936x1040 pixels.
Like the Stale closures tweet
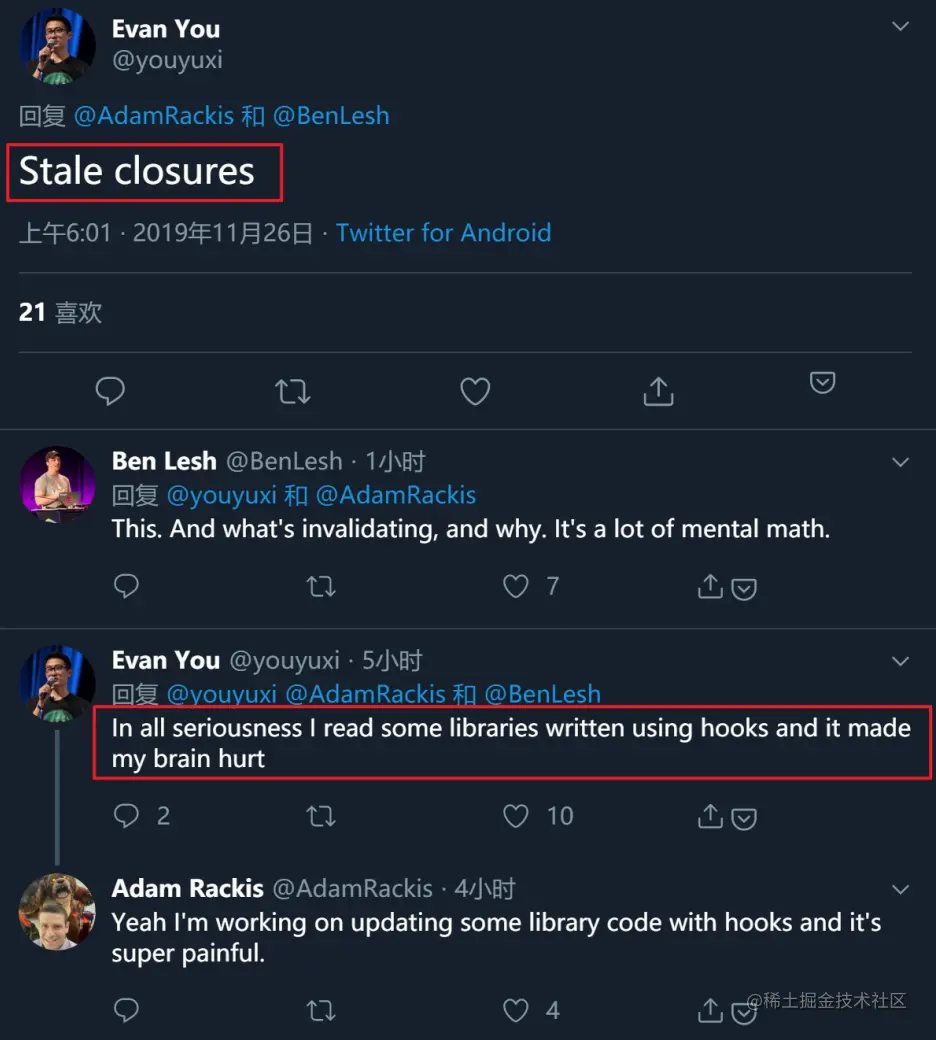point(475,392)
